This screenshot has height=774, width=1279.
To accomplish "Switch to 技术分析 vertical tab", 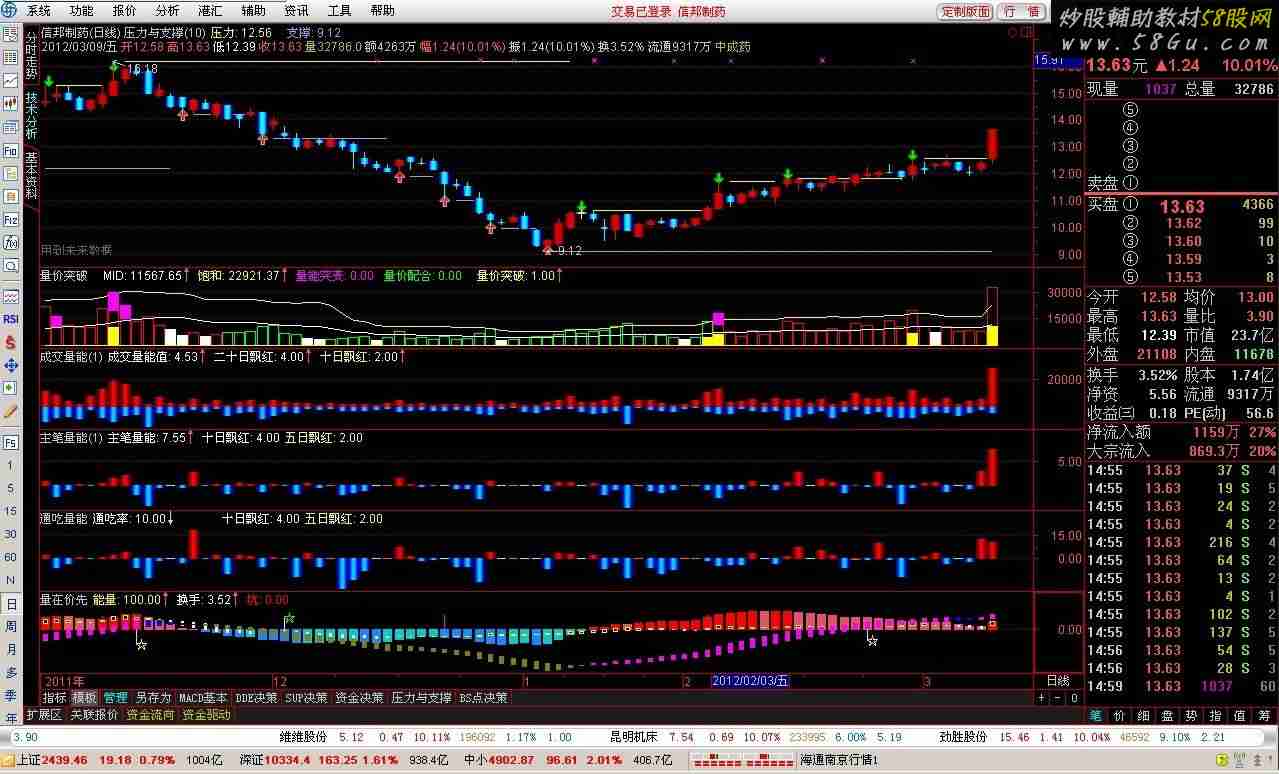I will click(30, 117).
